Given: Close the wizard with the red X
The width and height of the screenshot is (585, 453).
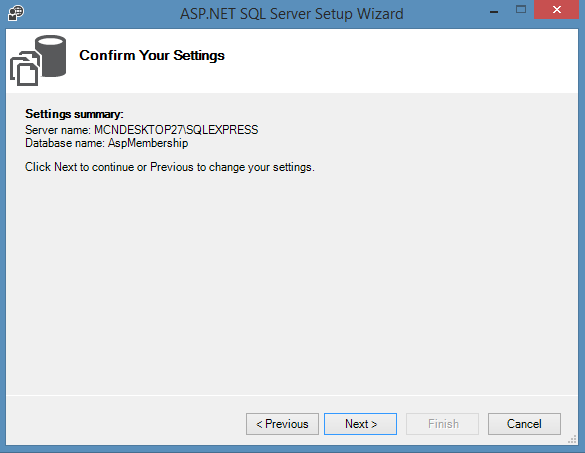Looking at the screenshot, I should 557,10.
